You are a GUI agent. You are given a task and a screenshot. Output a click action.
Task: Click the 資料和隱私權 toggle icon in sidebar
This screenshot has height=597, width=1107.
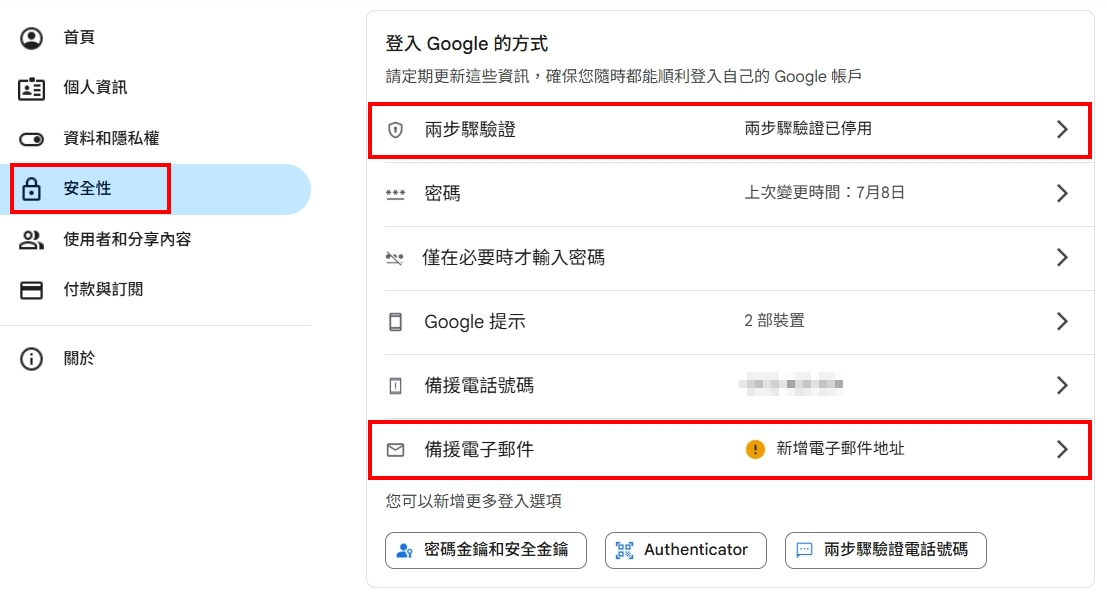(x=32, y=139)
